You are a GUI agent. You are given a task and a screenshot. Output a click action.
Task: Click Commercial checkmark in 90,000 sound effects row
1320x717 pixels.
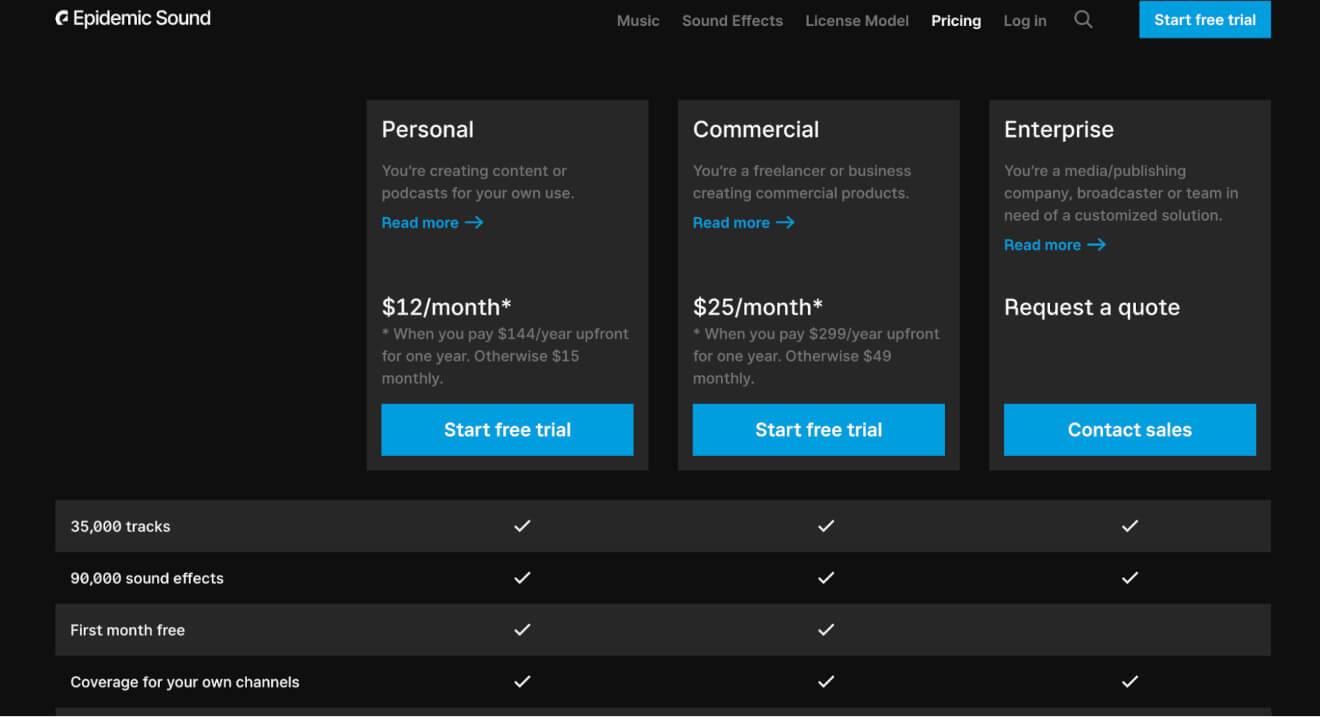tap(826, 578)
